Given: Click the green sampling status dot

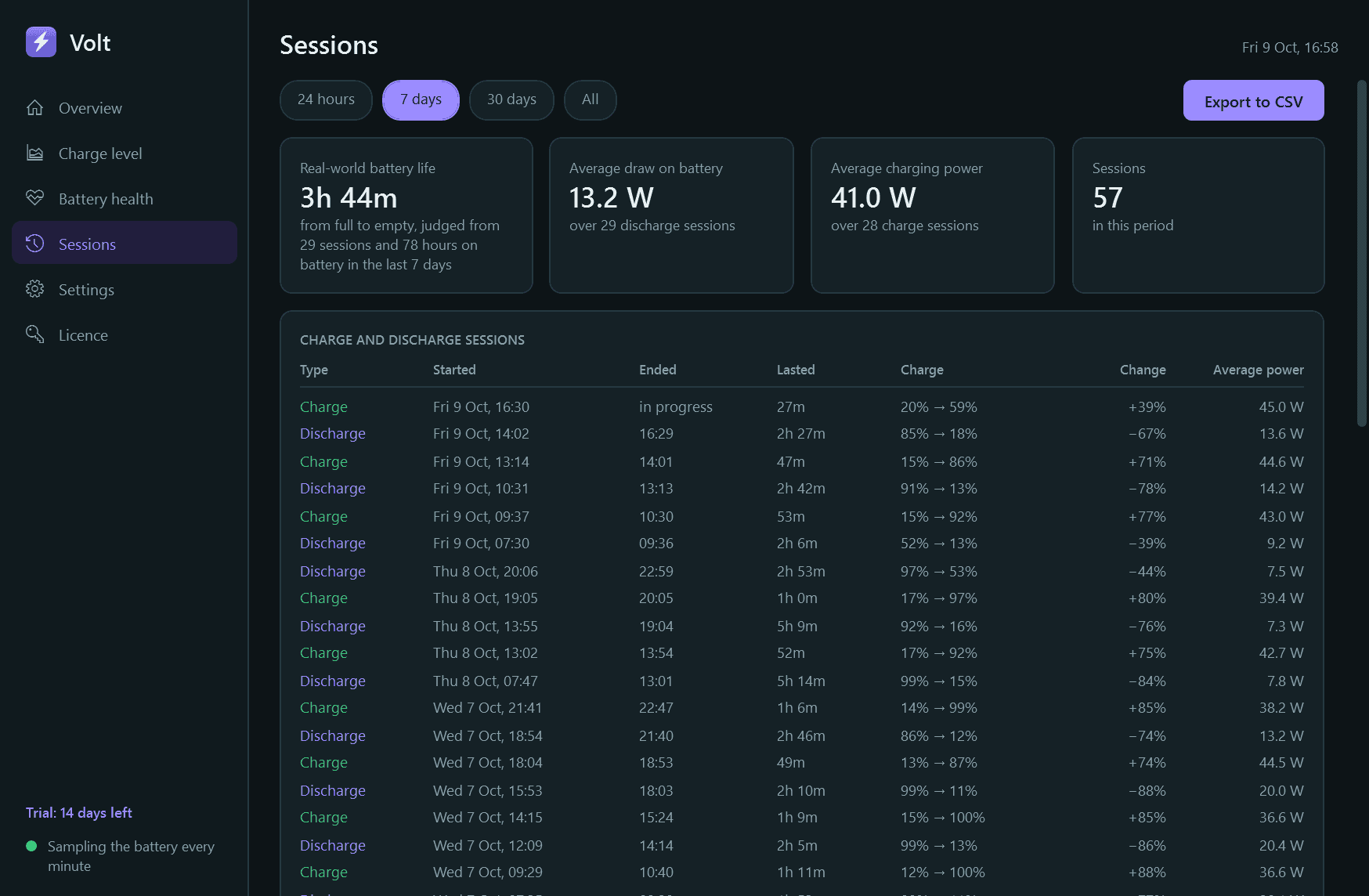Looking at the screenshot, I should (x=31, y=846).
